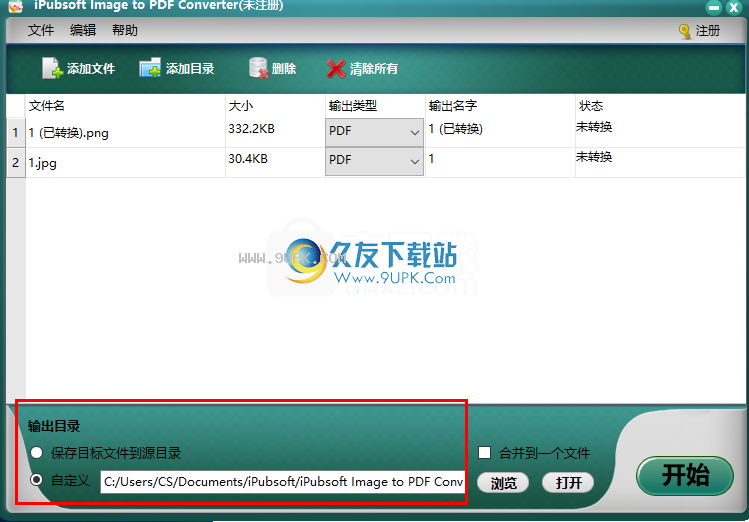Click the 添加文件 add file icon

(52, 68)
